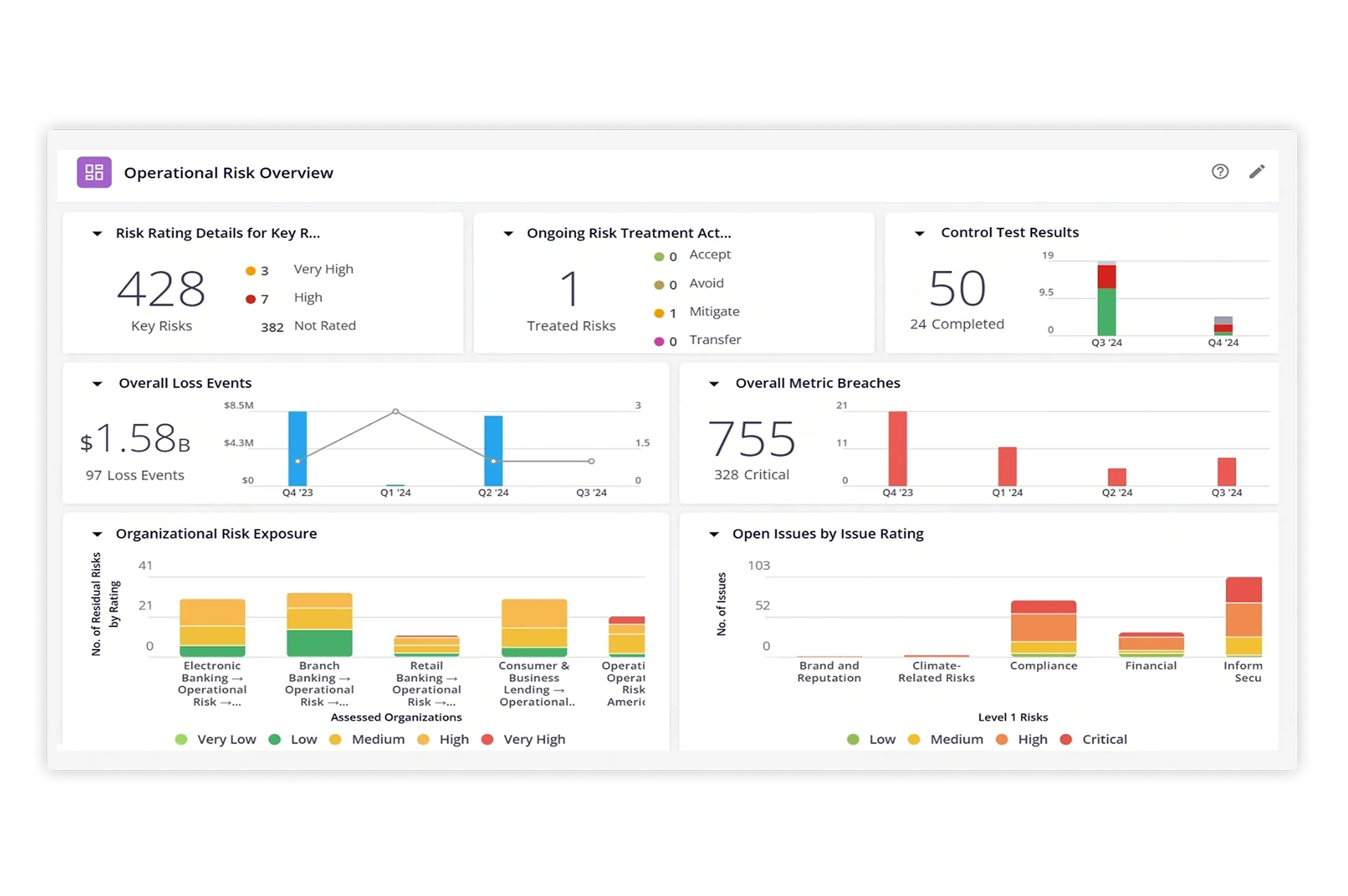Viewport: 1348px width, 896px height.
Task: Collapse the Overall Metric Breaches panel arrow
Action: point(714,384)
